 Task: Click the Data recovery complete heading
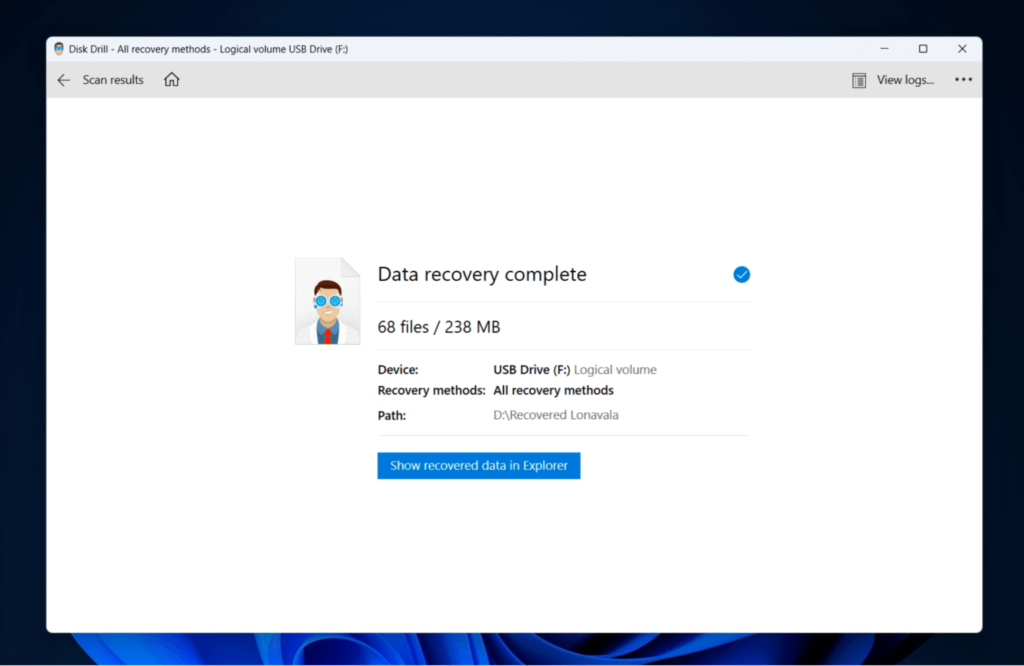[x=482, y=274]
